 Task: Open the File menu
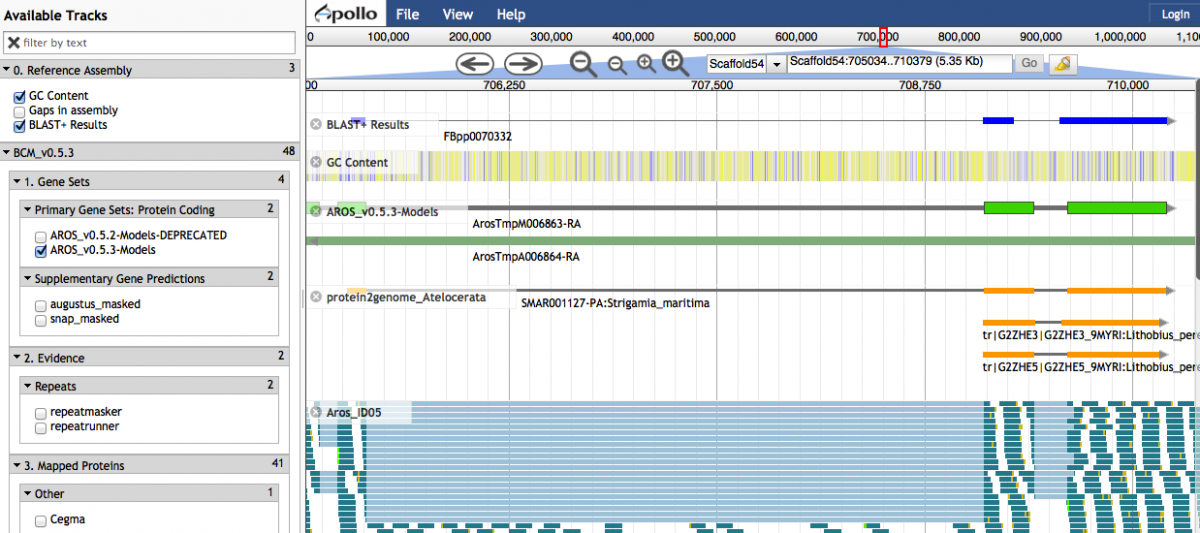407,14
